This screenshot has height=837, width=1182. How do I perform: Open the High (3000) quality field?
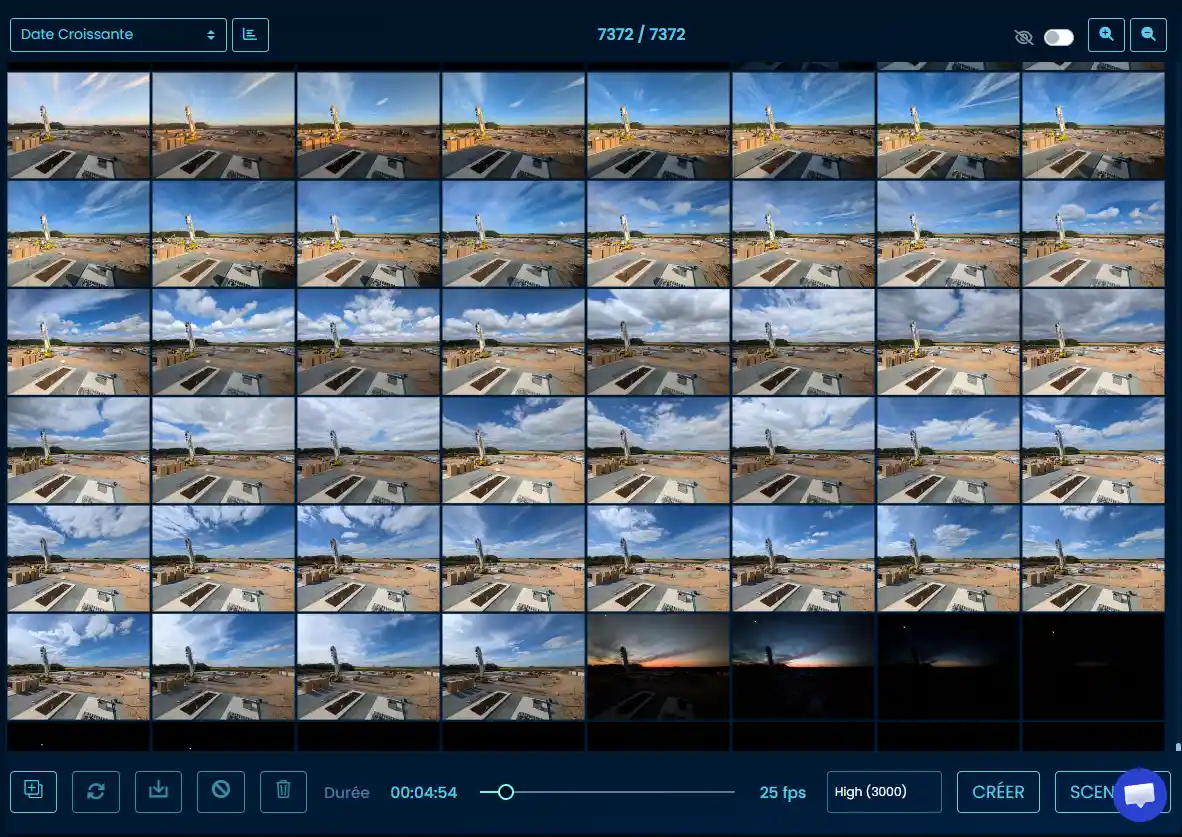point(884,792)
